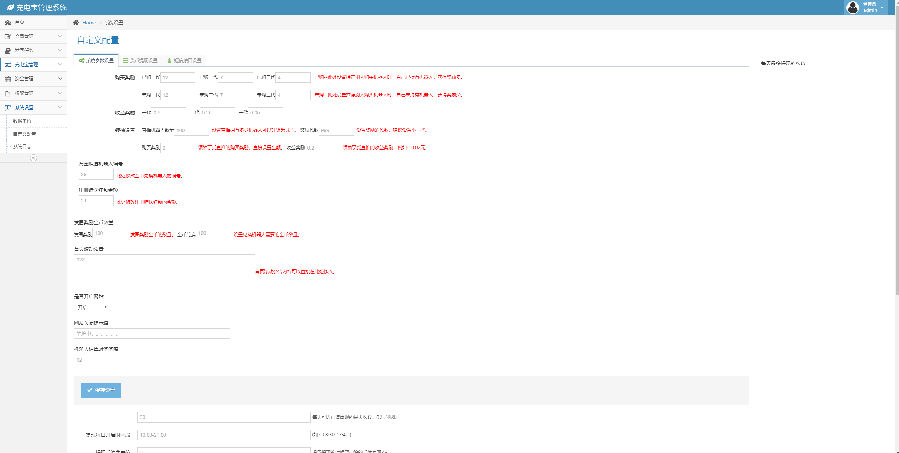Switch to the second settings tab
899x453 pixels.
139,60
